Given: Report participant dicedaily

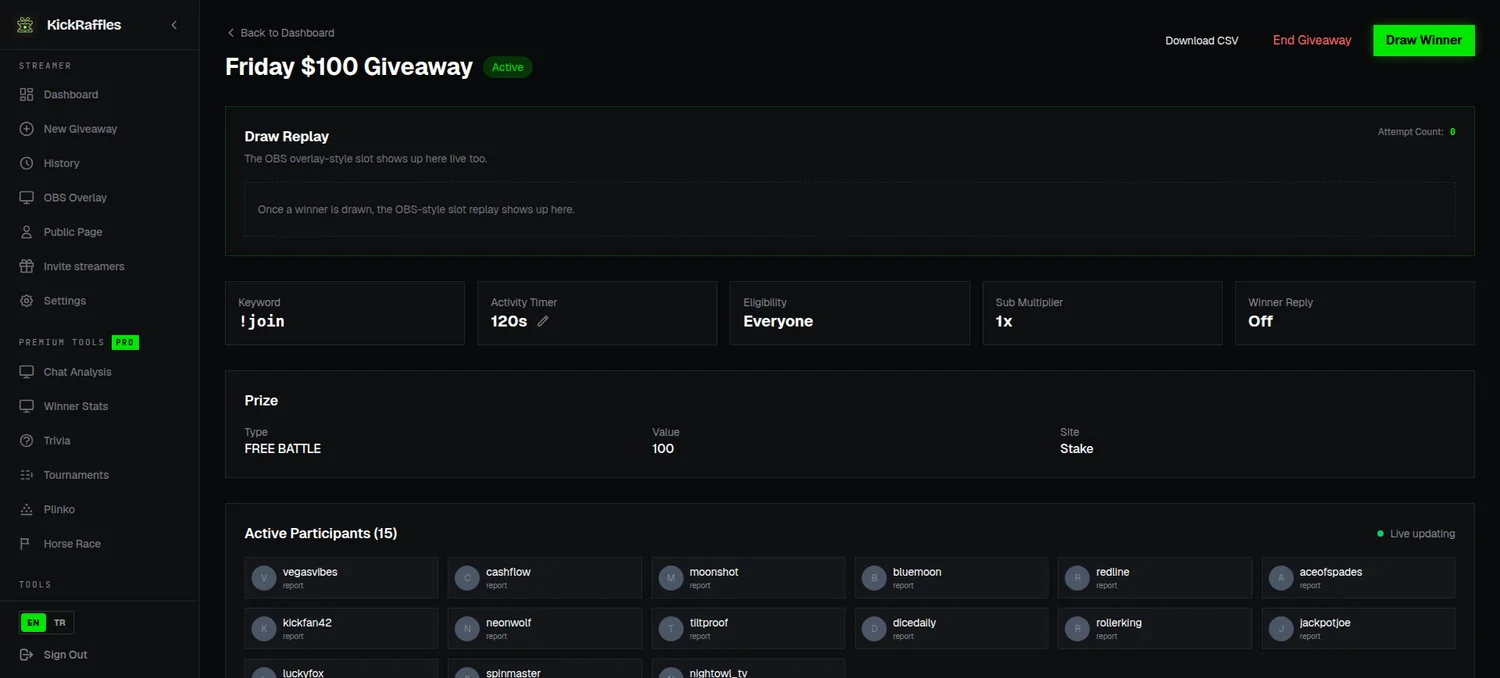Looking at the screenshot, I should 903,636.
